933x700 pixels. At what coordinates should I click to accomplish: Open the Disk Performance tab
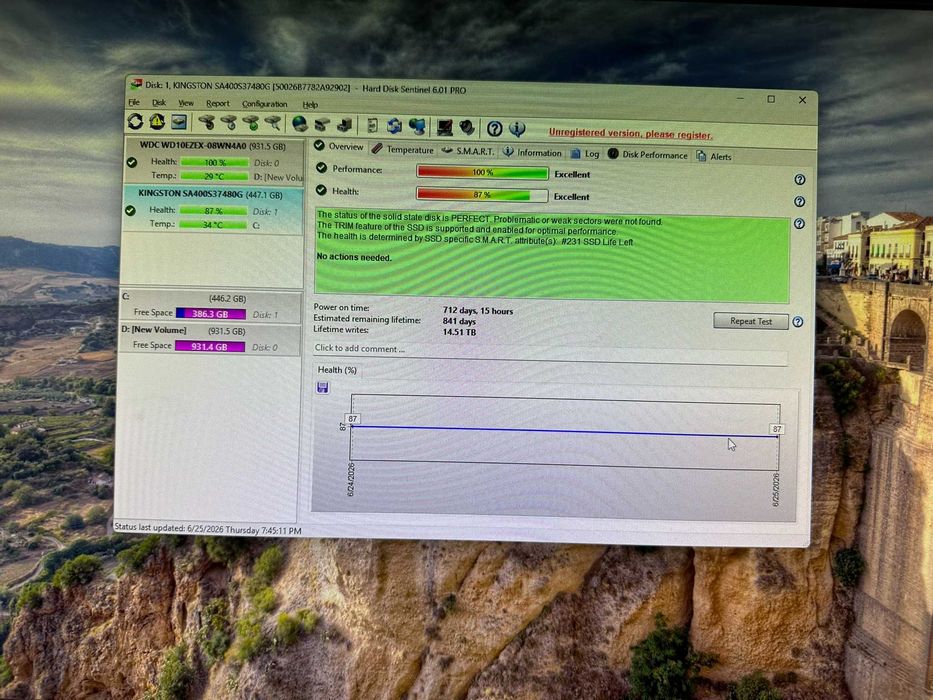[647, 154]
